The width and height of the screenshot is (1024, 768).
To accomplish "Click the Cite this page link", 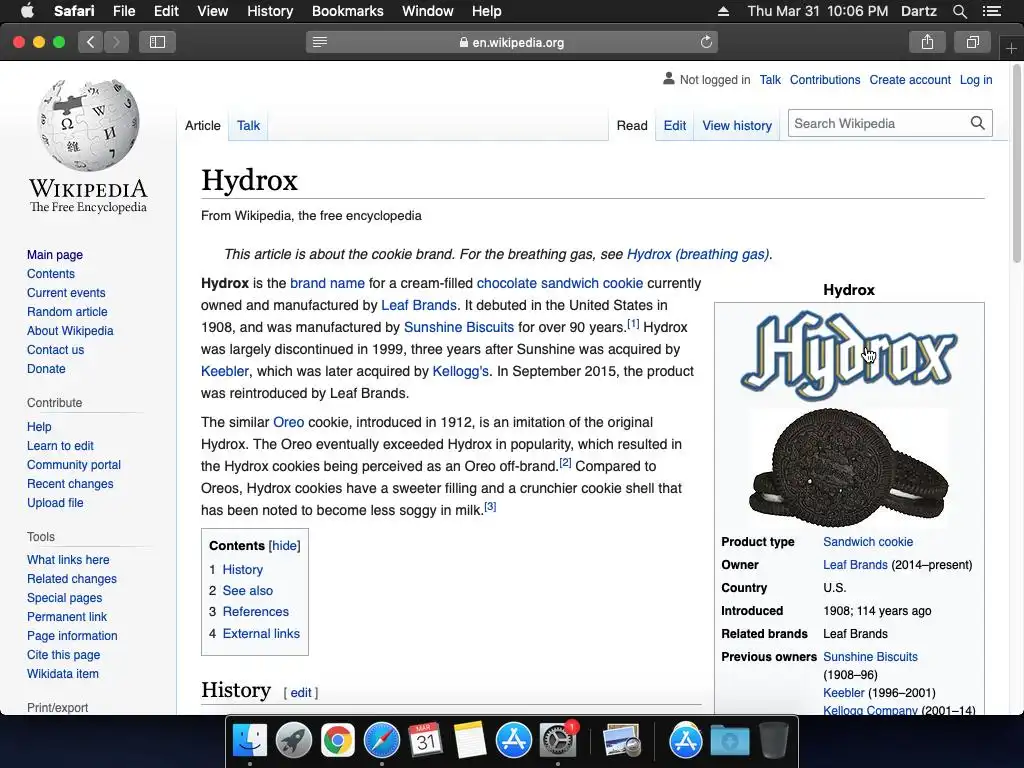I will 63,654.
